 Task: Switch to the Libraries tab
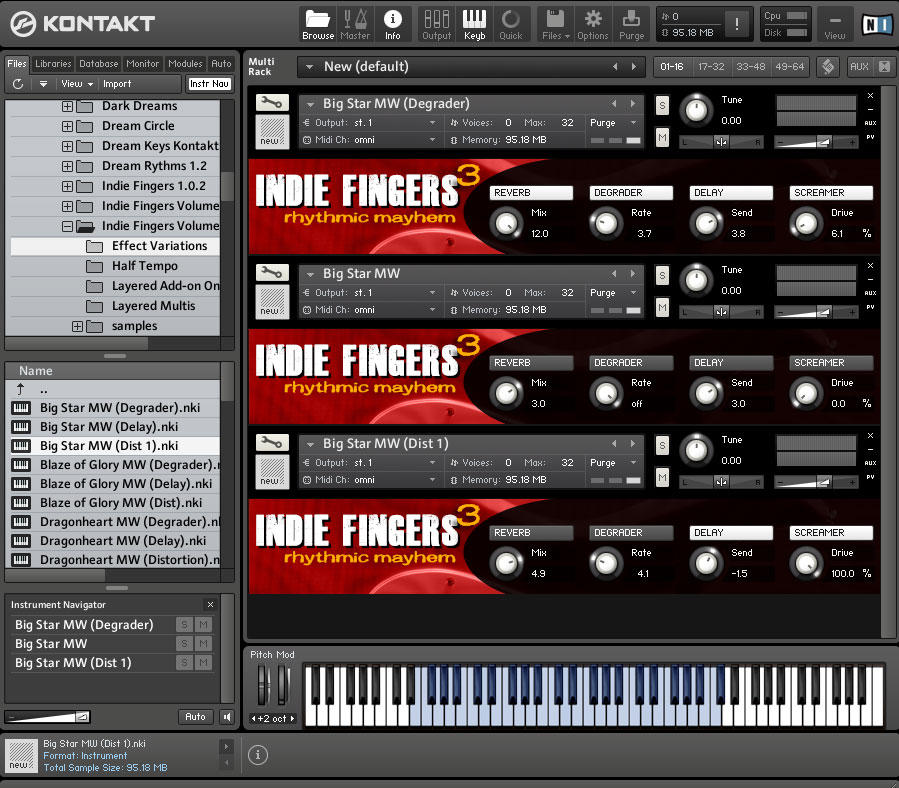[53, 64]
